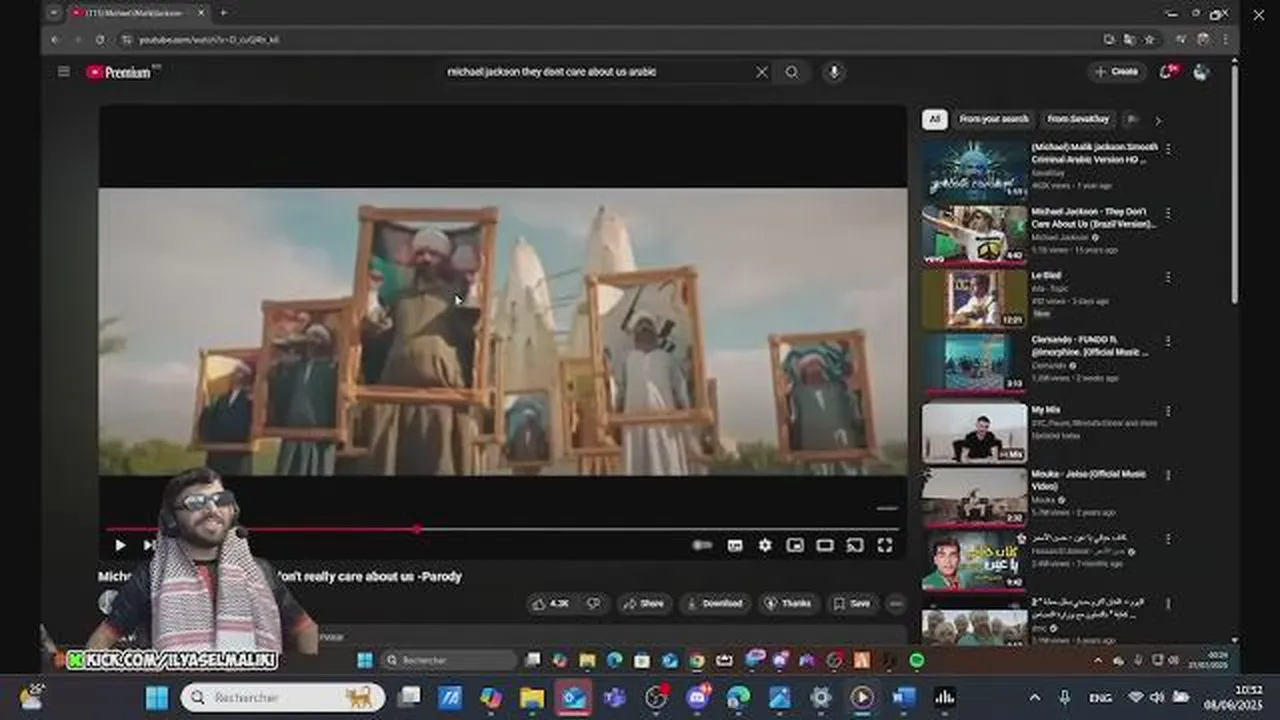Share this video
The width and height of the screenshot is (1280, 720).
click(x=644, y=603)
